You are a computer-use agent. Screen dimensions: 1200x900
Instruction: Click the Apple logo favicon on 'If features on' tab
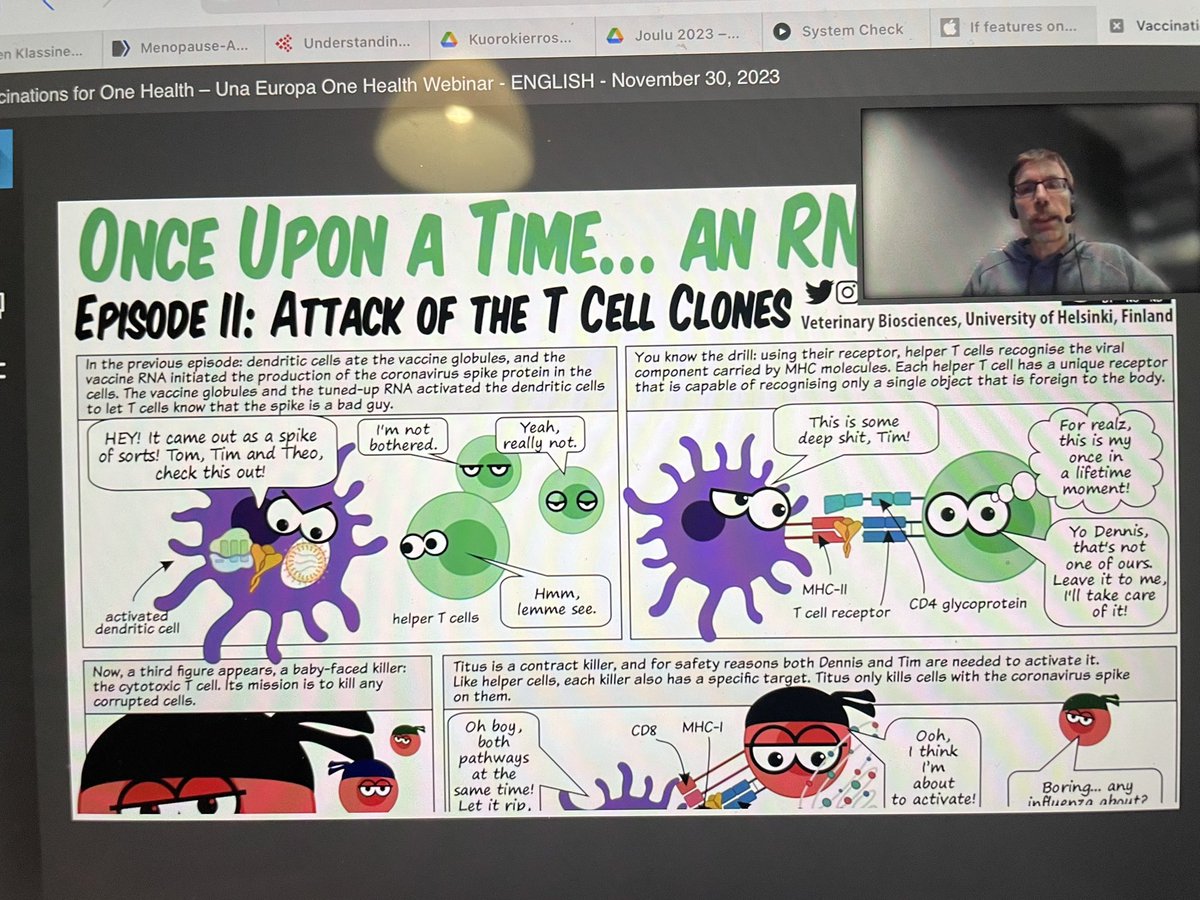click(950, 28)
